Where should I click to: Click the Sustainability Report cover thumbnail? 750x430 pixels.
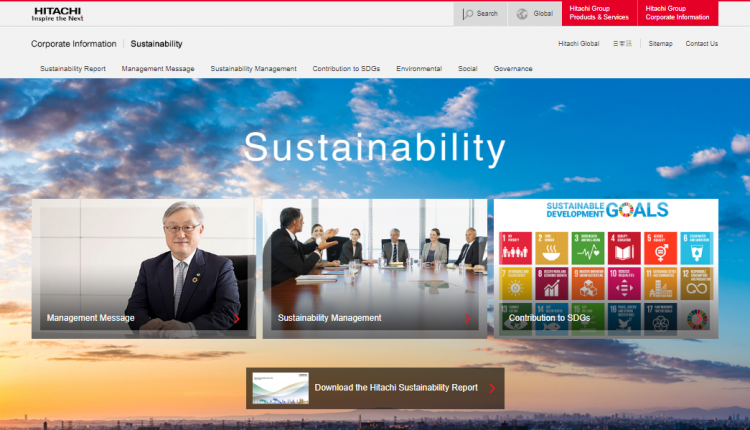tap(280, 388)
